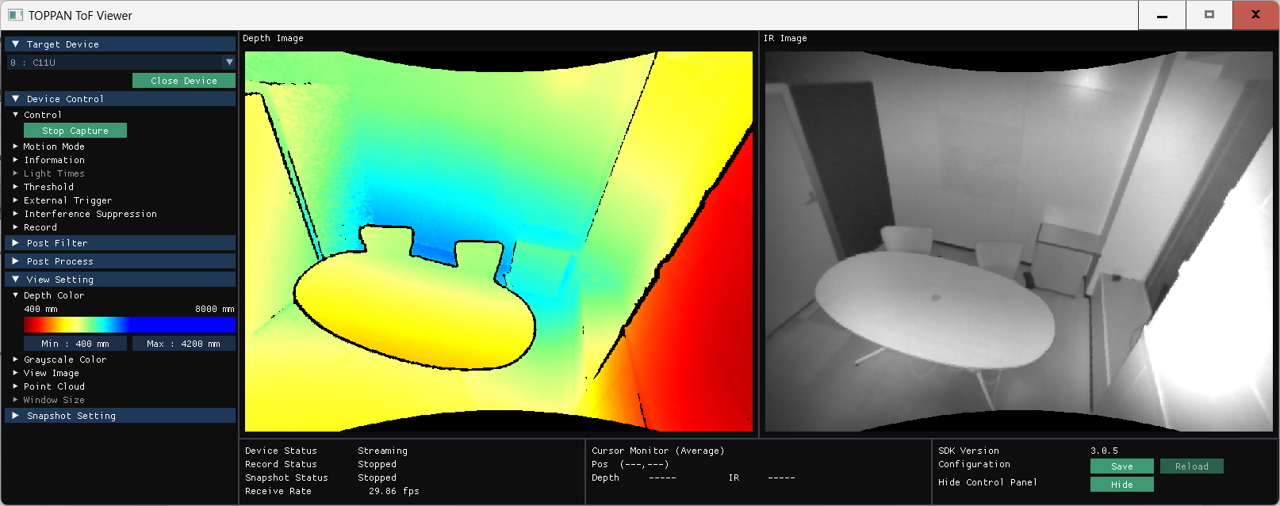Expand Interference Suppression options

pyautogui.click(x=90, y=214)
